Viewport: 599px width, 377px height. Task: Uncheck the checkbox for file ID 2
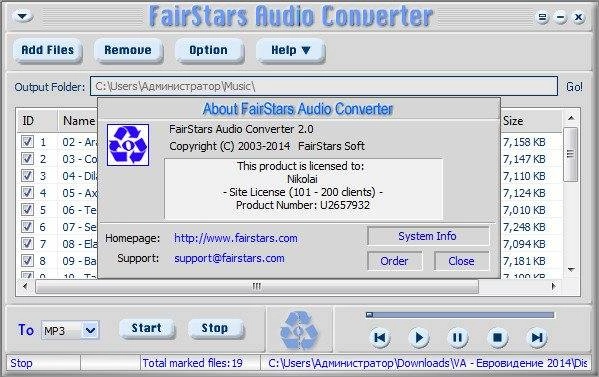click(x=27, y=159)
